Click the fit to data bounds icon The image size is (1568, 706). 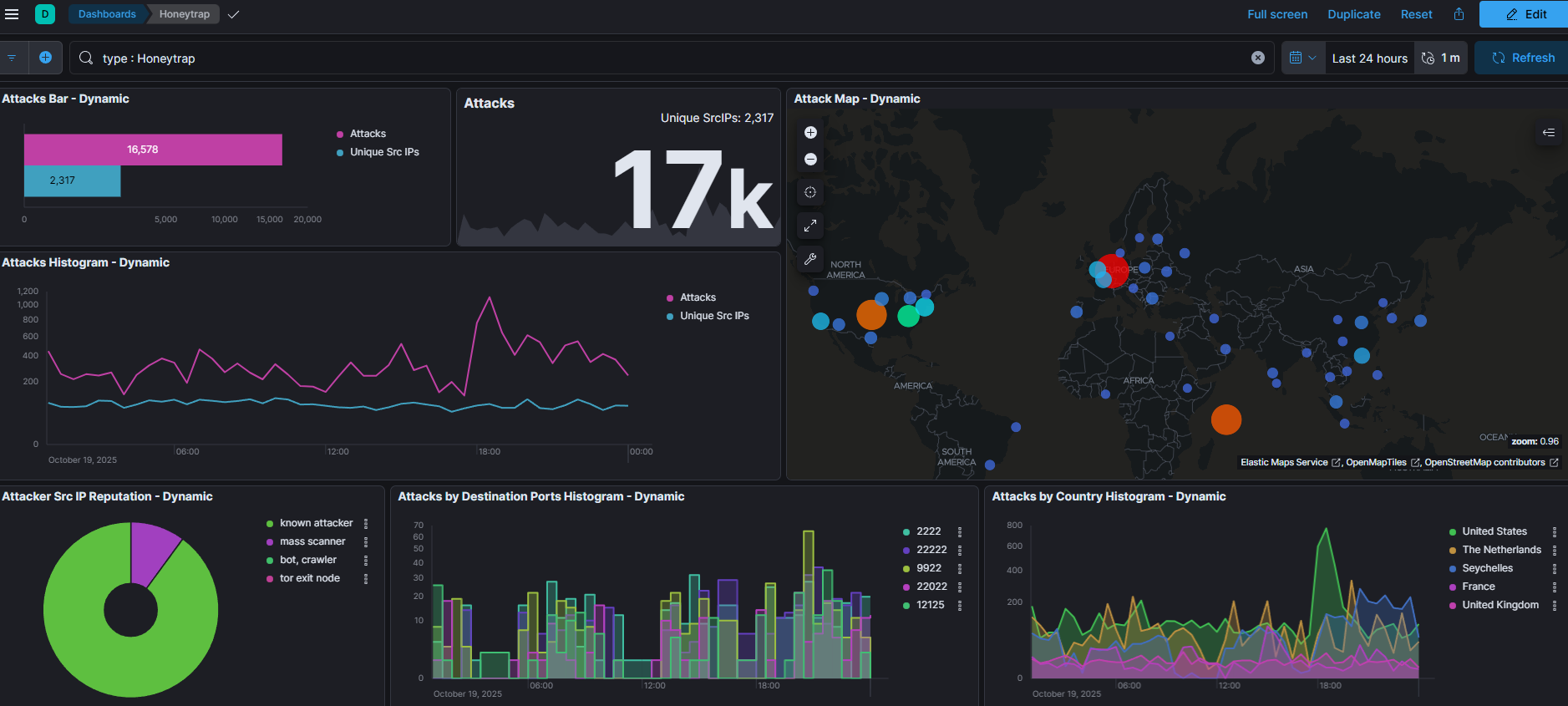810,192
